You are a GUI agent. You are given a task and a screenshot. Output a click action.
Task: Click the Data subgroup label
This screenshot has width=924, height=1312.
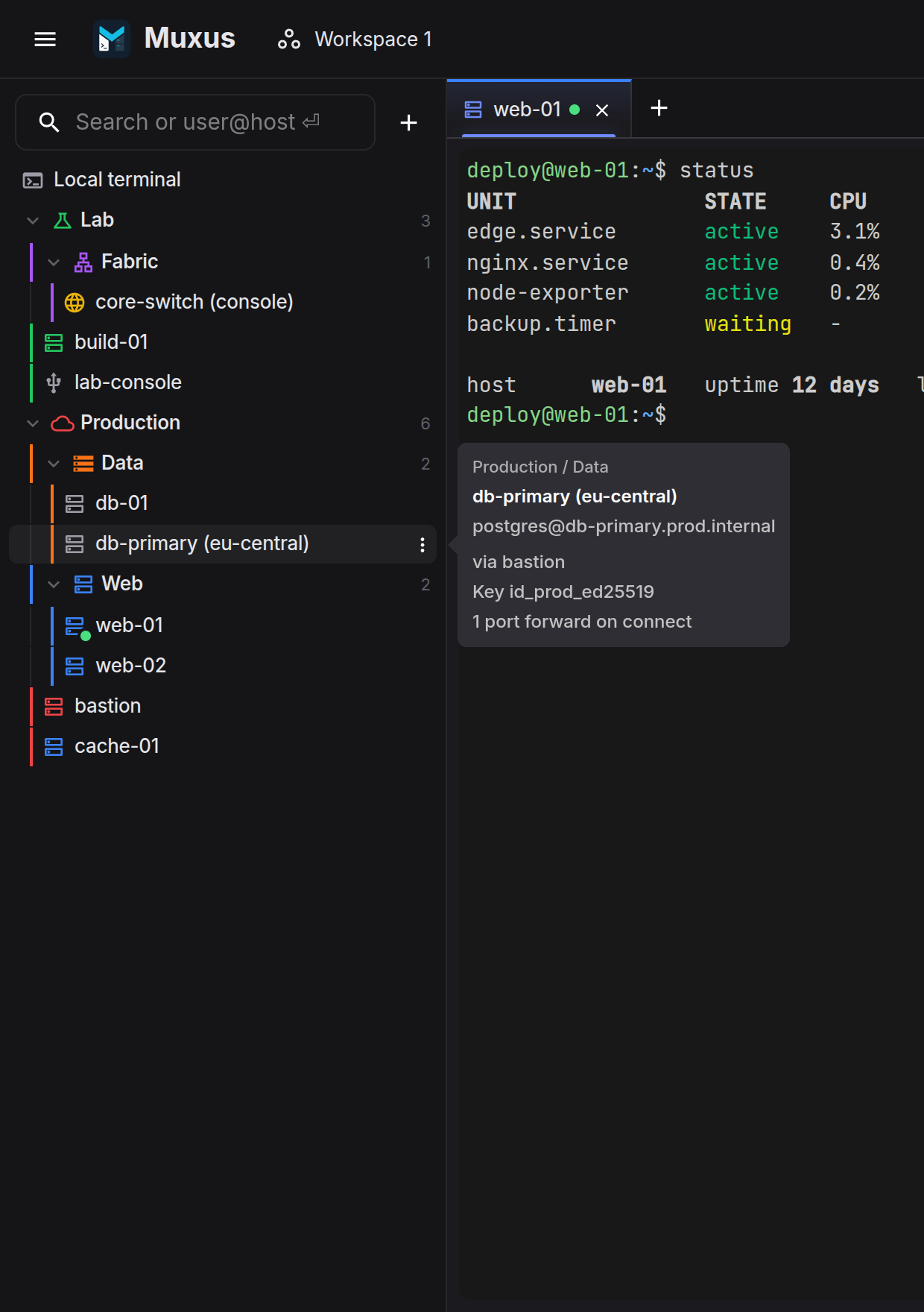pos(122,463)
